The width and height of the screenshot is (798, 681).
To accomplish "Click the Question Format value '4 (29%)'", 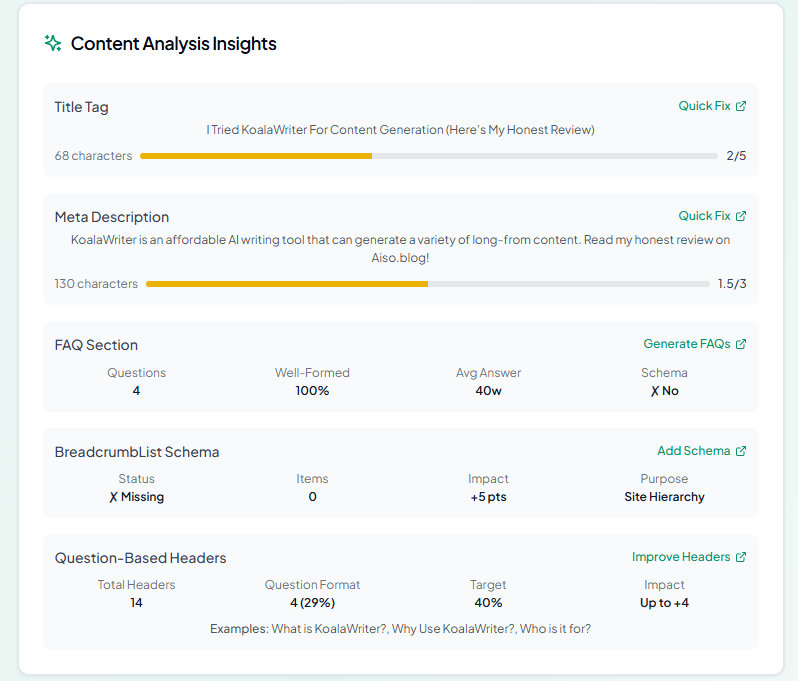I will point(312,603).
